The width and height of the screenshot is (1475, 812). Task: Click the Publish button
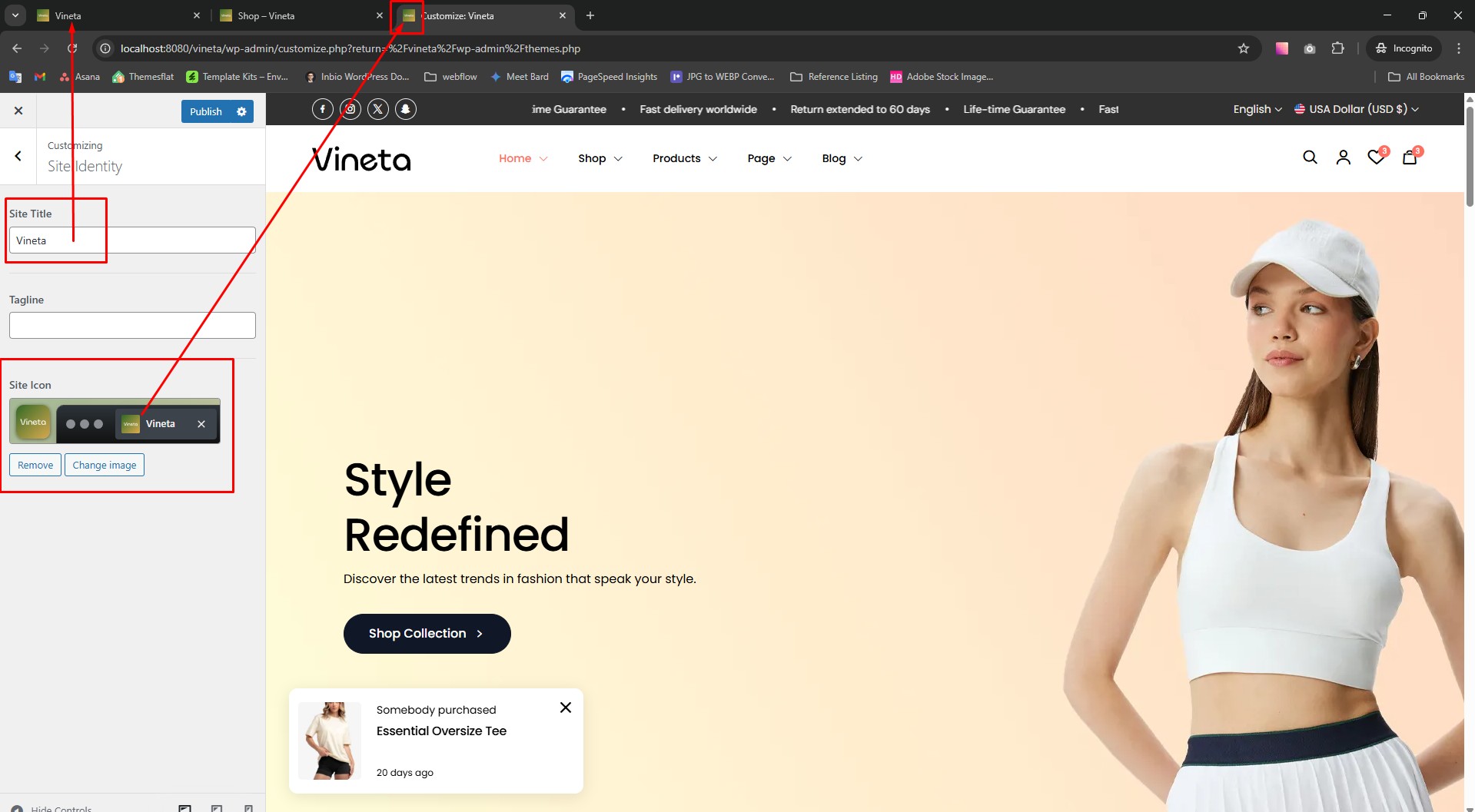206,111
